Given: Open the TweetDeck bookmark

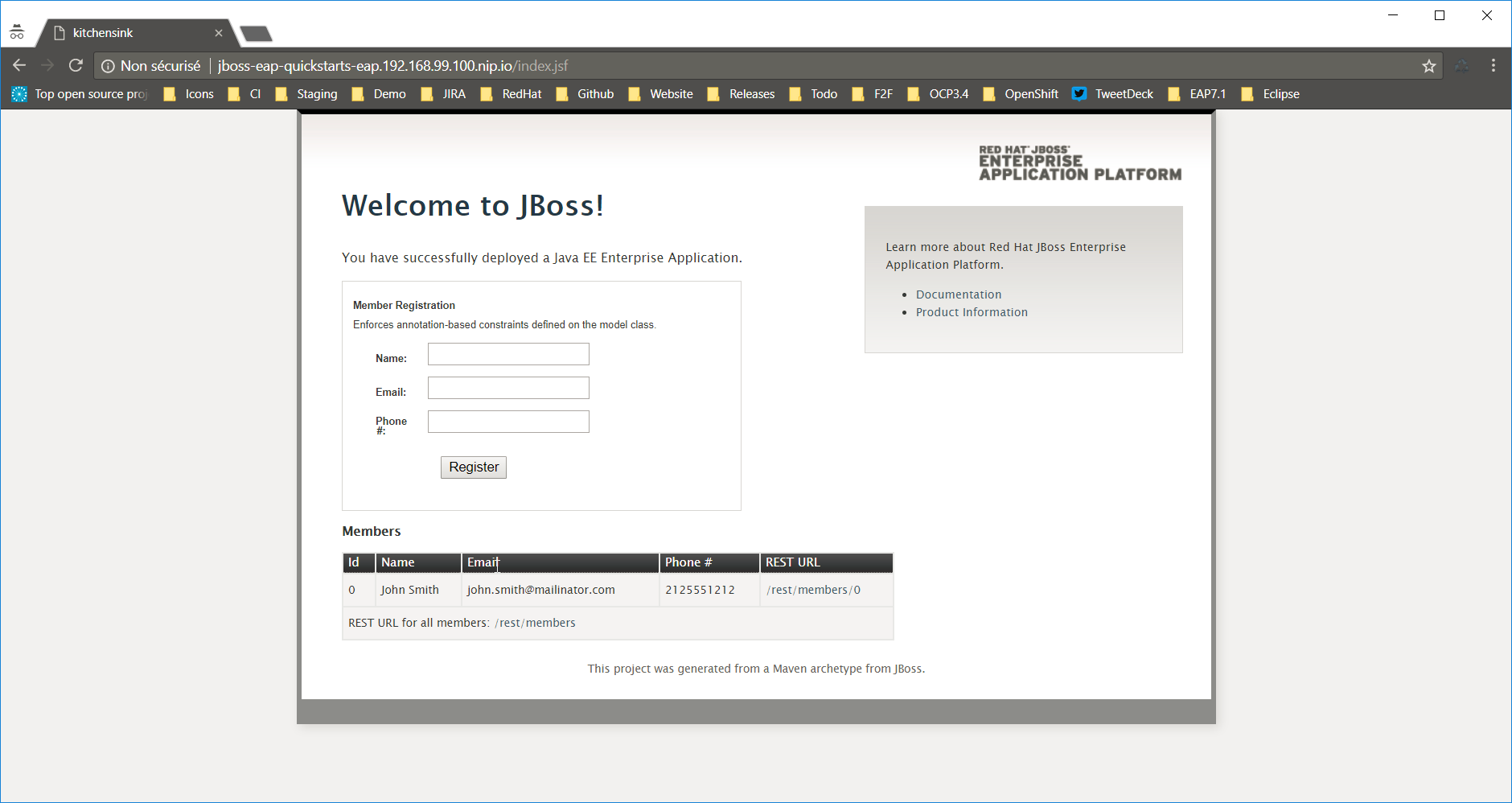Looking at the screenshot, I should [1113, 94].
